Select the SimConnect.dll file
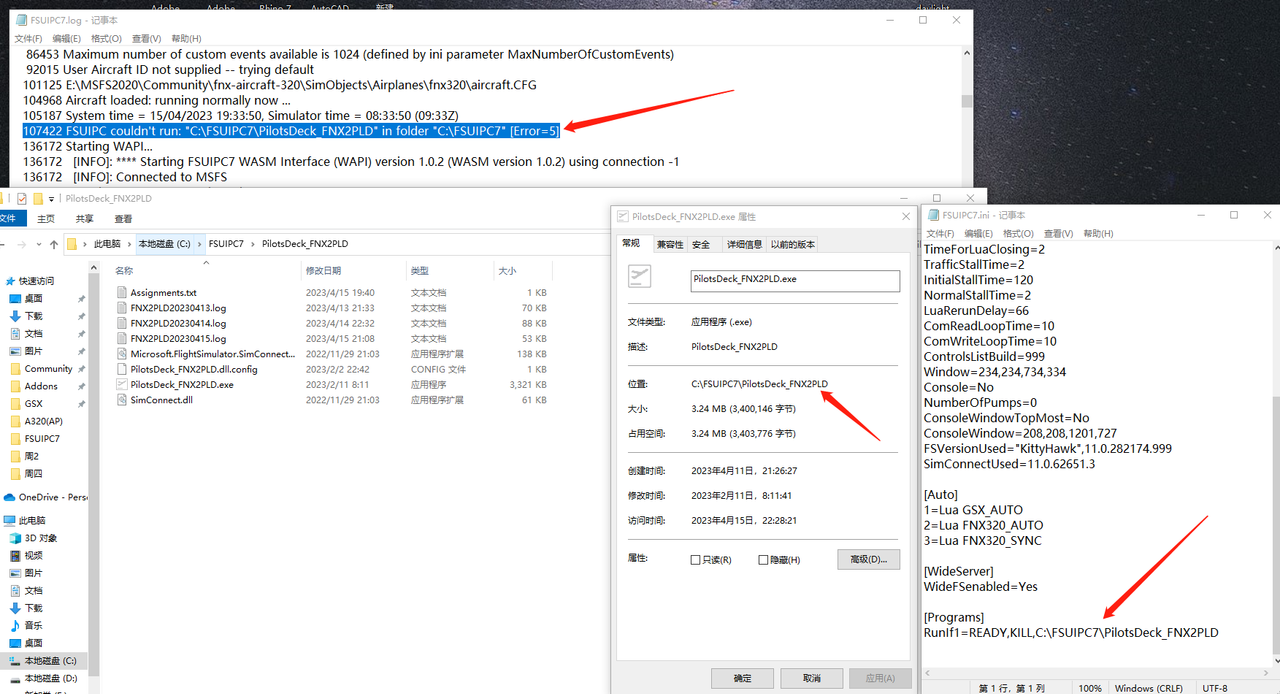This screenshot has width=1280, height=694. pos(154,400)
